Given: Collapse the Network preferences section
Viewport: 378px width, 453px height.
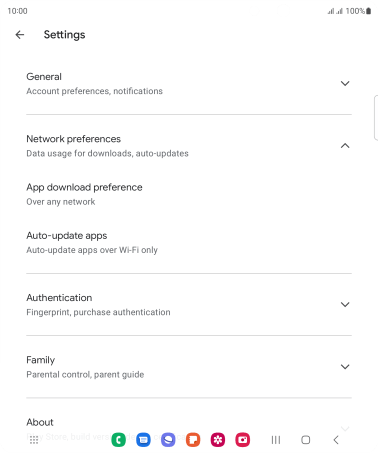Looking at the screenshot, I should [x=345, y=146].
